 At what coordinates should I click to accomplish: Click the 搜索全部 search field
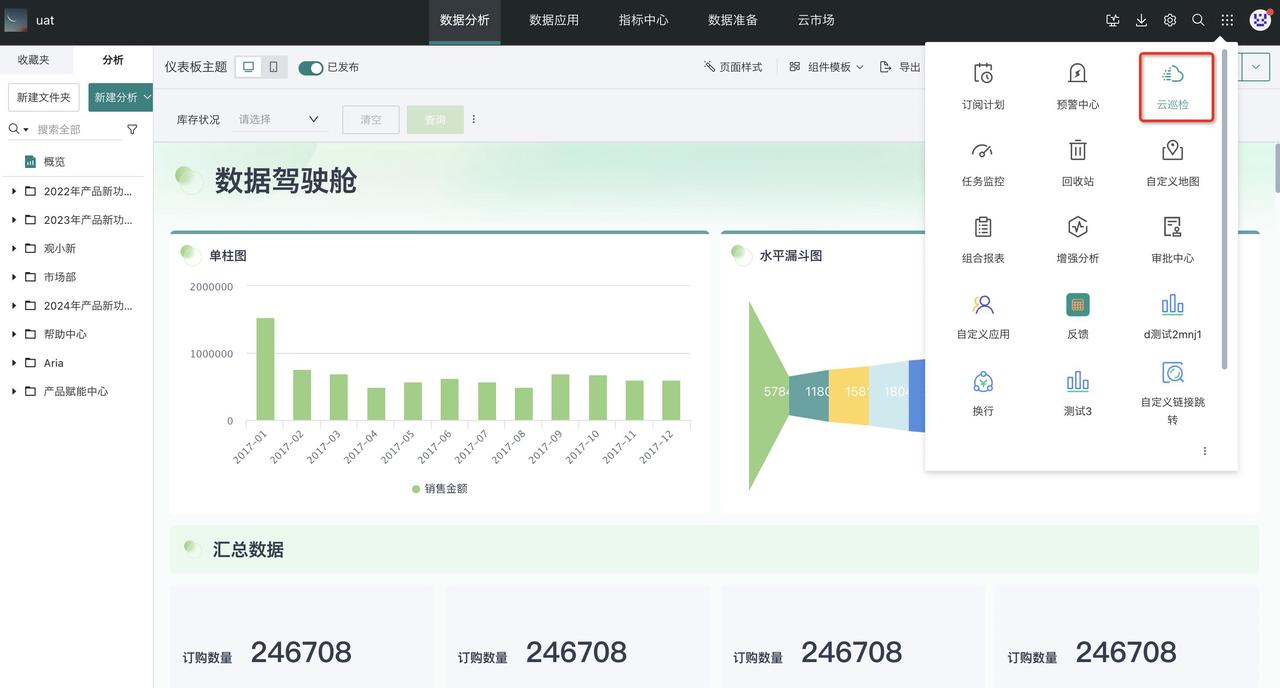[78, 129]
